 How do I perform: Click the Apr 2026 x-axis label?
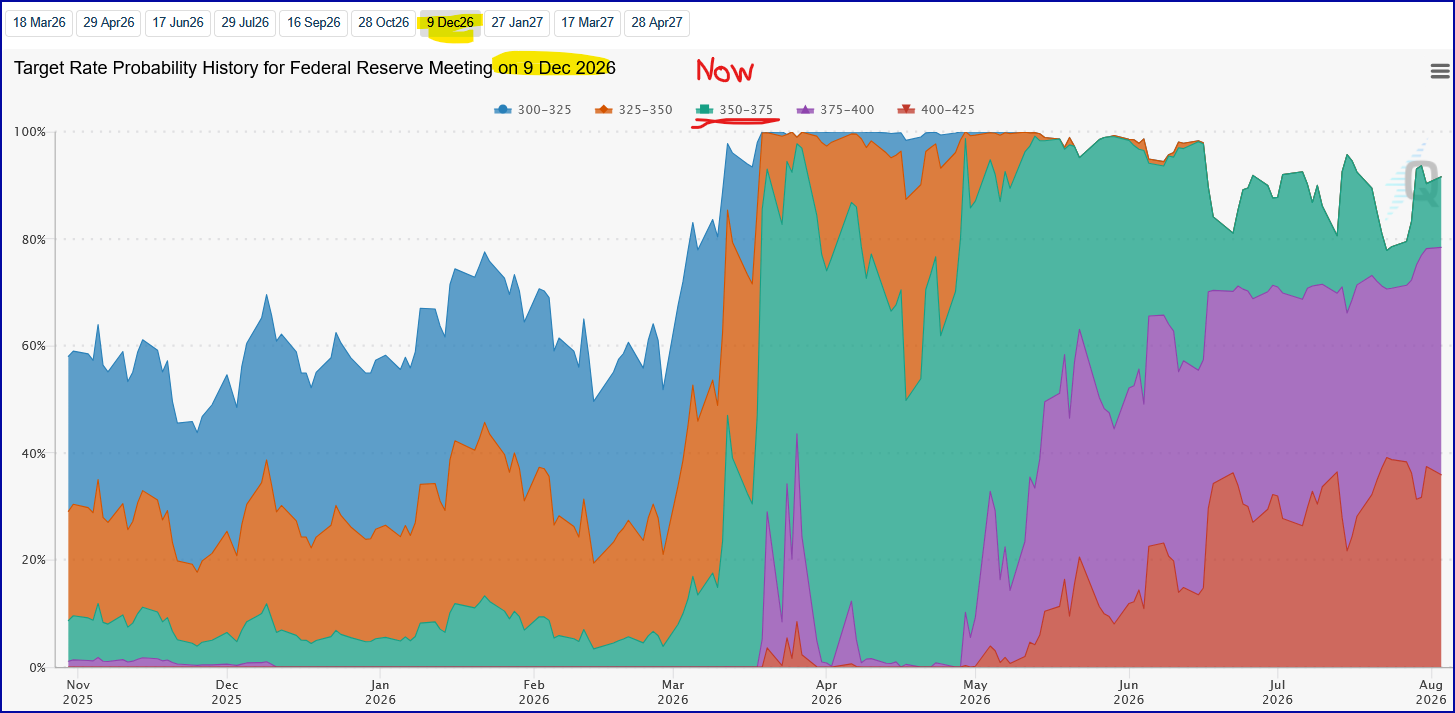coord(826,692)
